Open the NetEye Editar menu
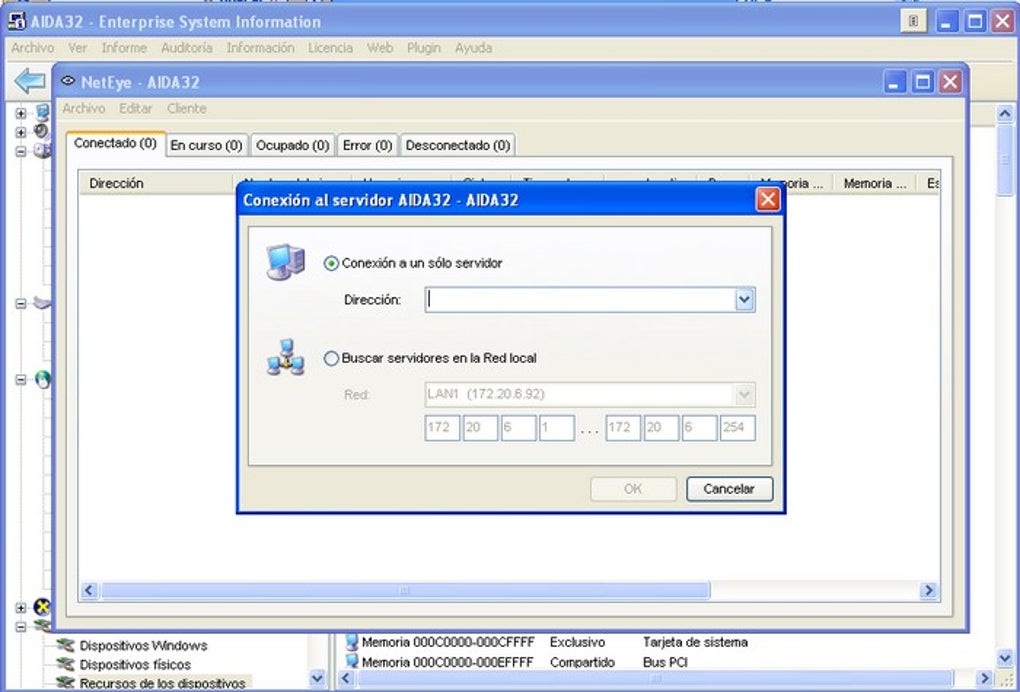Image resolution: width=1020 pixels, height=692 pixels. tap(135, 109)
